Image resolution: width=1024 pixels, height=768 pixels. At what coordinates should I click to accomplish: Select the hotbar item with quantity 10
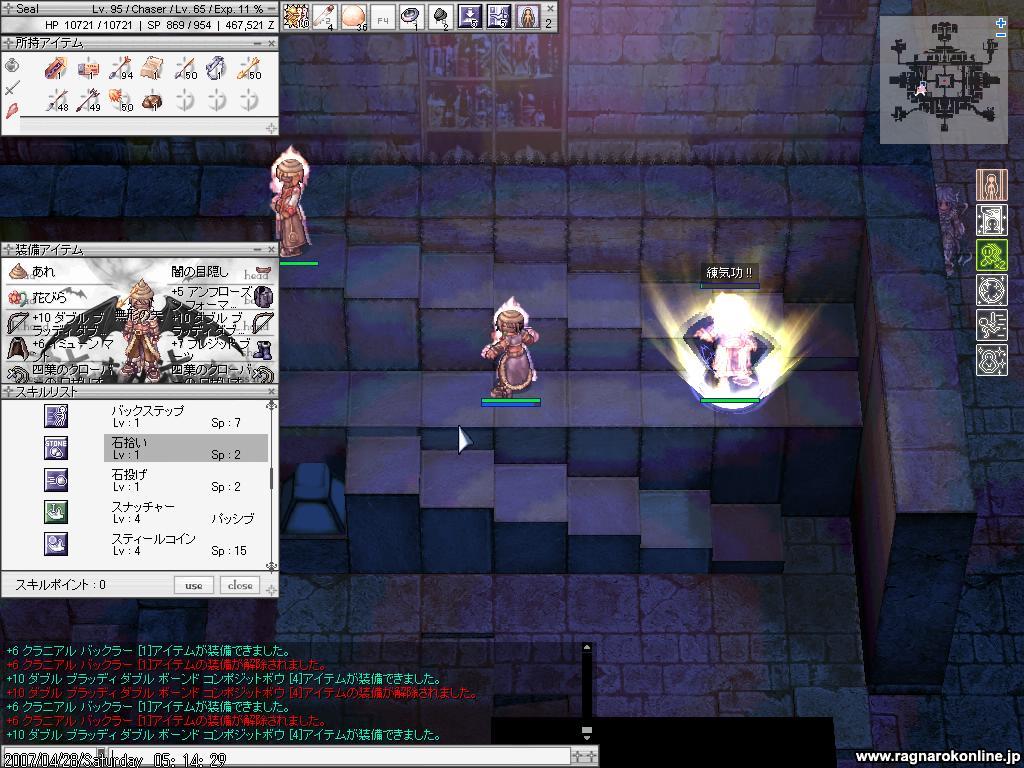(295, 16)
